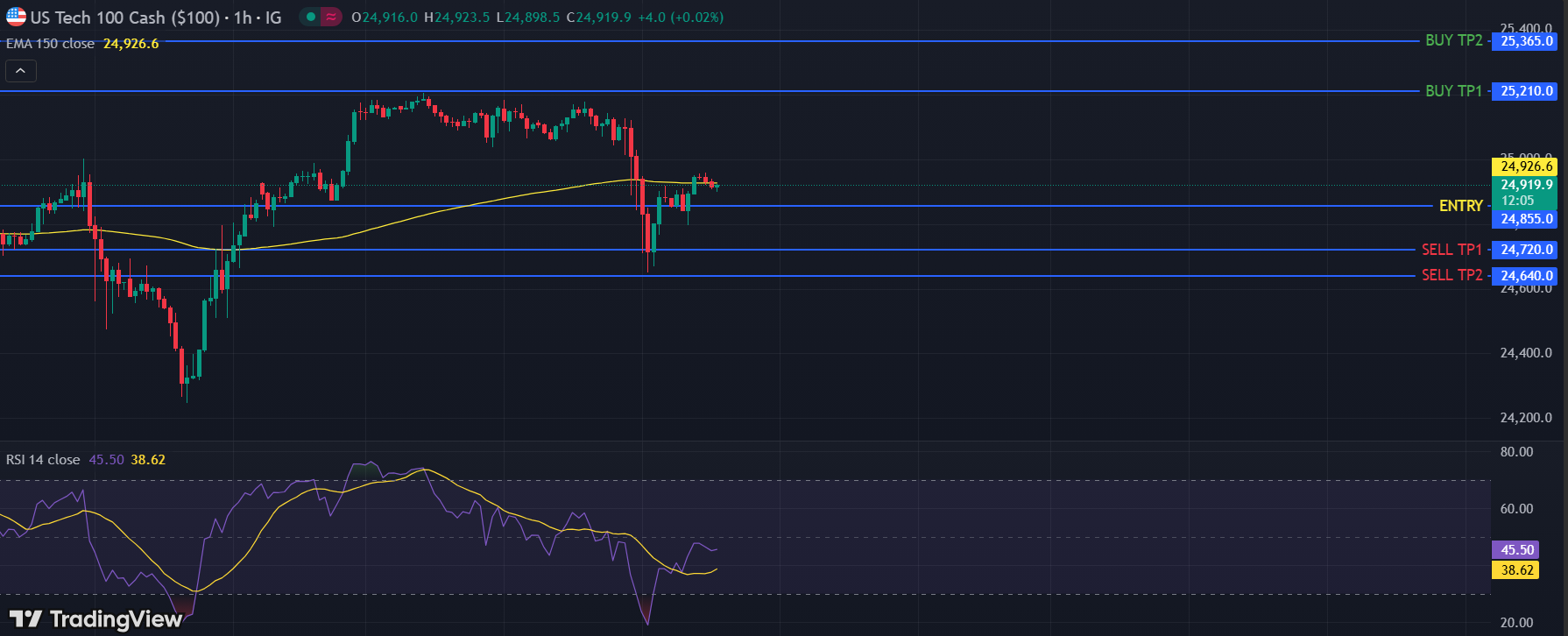This screenshot has width=1568, height=636.
Task: Click the BUY TP1 line label
Action: (x=1453, y=91)
